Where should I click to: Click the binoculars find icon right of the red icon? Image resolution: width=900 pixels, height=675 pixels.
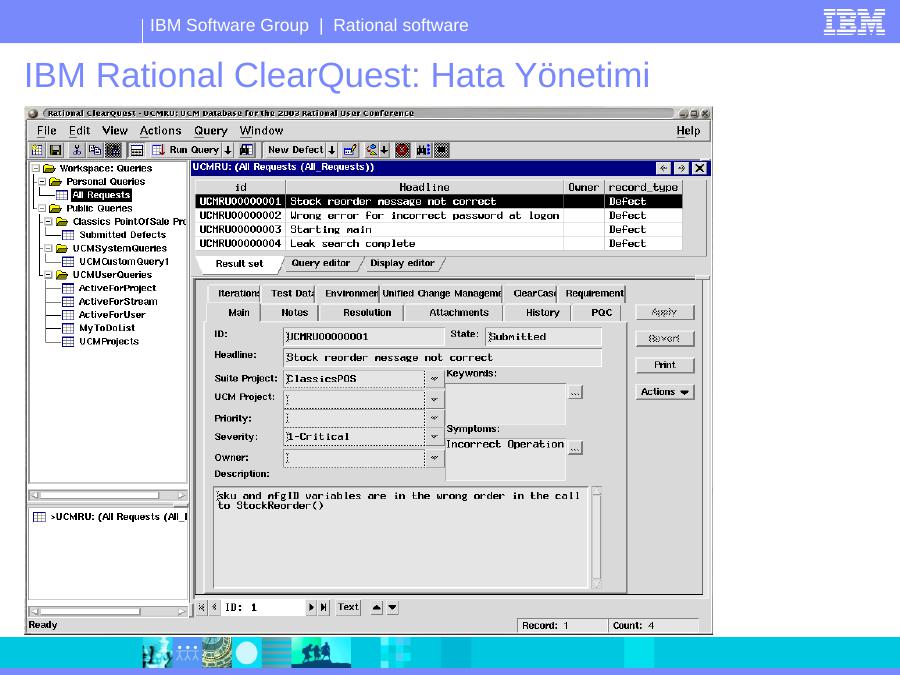click(x=423, y=150)
